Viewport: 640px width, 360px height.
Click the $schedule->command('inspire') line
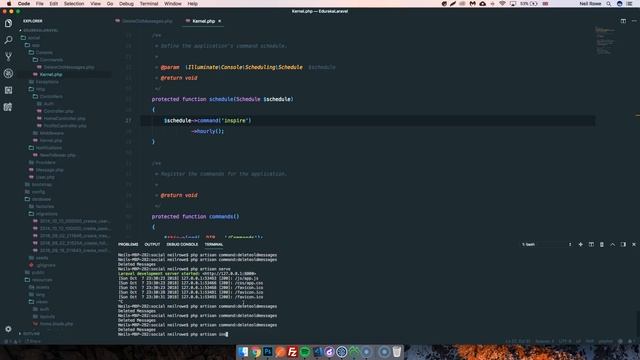coord(208,121)
